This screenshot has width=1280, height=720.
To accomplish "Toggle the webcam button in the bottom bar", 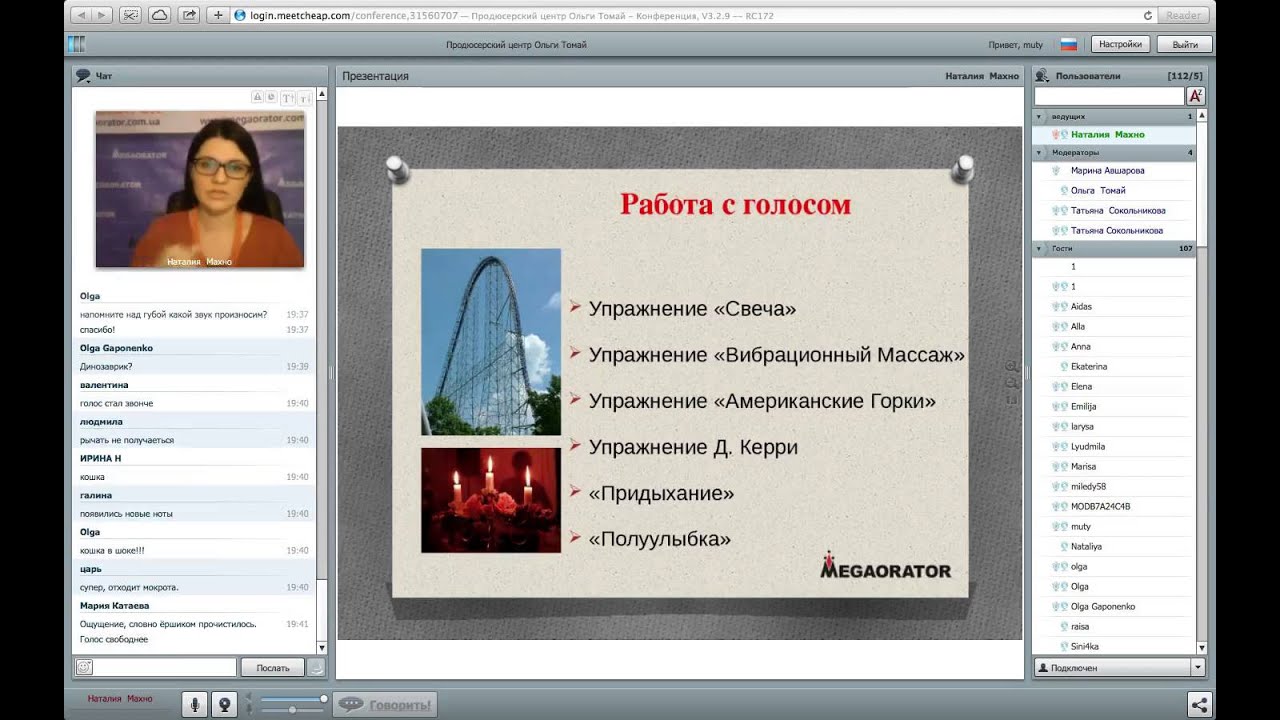I will point(224,705).
